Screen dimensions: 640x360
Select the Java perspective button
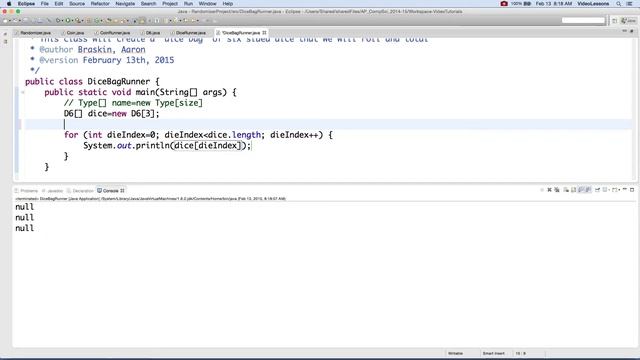[629, 20]
